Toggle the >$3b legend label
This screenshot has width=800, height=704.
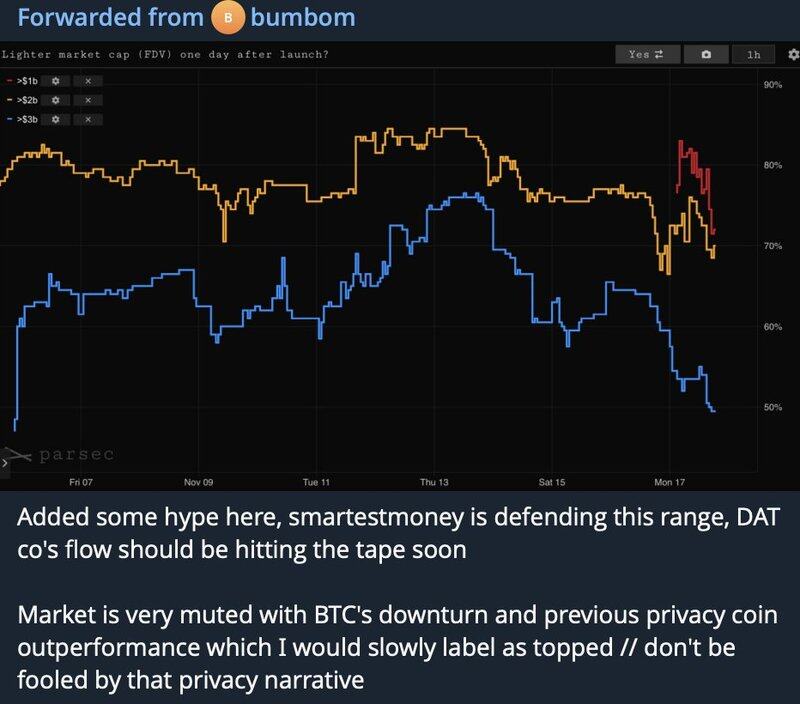tap(28, 120)
